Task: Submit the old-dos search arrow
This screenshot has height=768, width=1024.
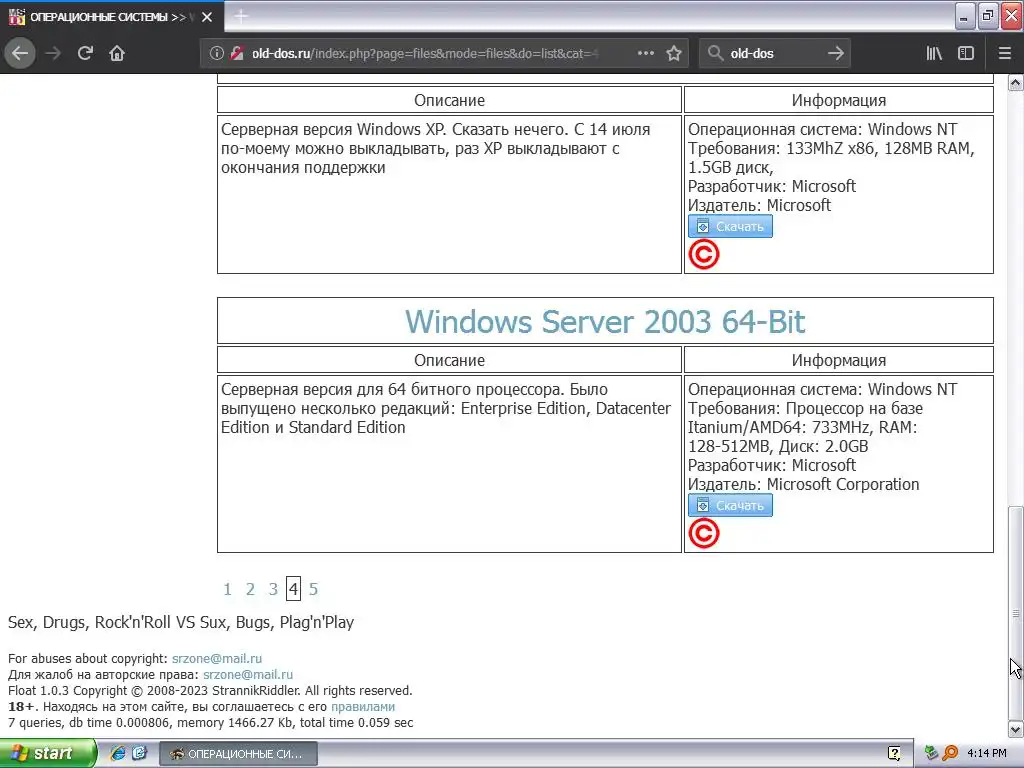Action: [x=835, y=53]
